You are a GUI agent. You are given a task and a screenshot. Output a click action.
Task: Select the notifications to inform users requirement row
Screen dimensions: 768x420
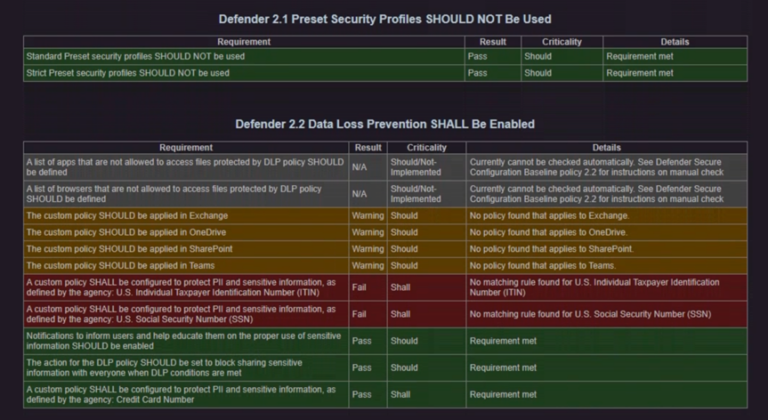pyautogui.click(x=185, y=341)
